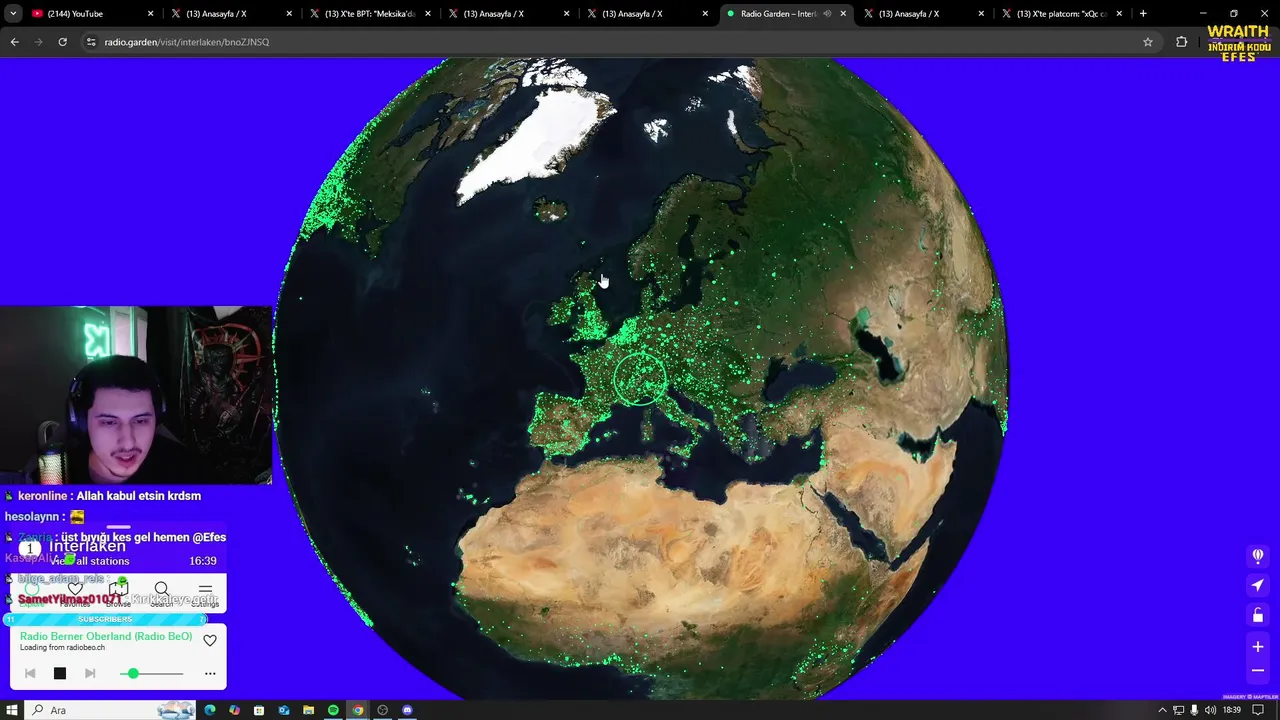Skip to the next station

[x=90, y=674]
